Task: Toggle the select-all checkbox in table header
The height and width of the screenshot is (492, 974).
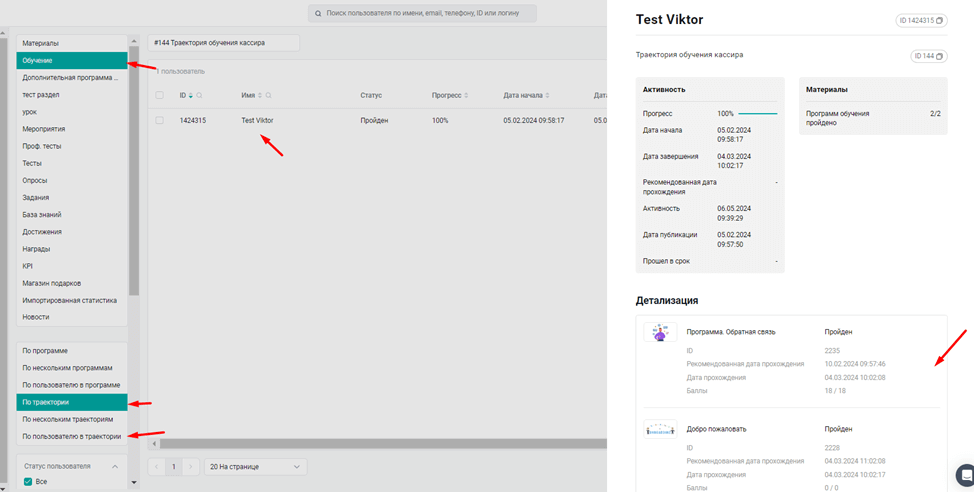Action: (160, 96)
